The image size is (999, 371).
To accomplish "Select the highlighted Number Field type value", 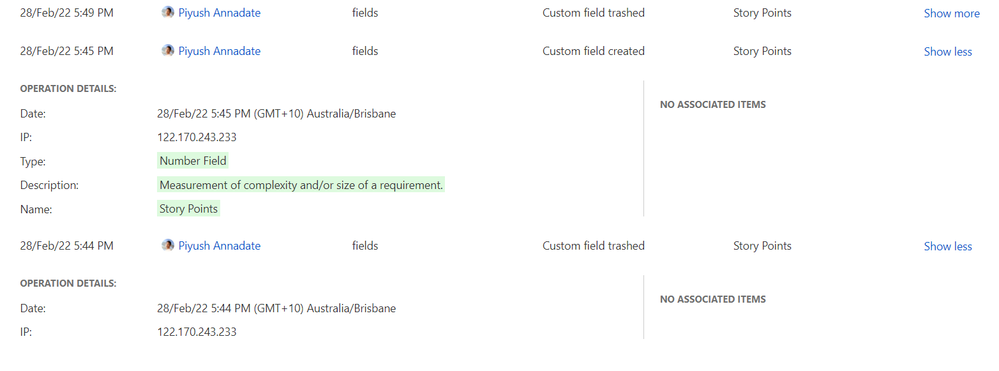I will (x=193, y=161).
